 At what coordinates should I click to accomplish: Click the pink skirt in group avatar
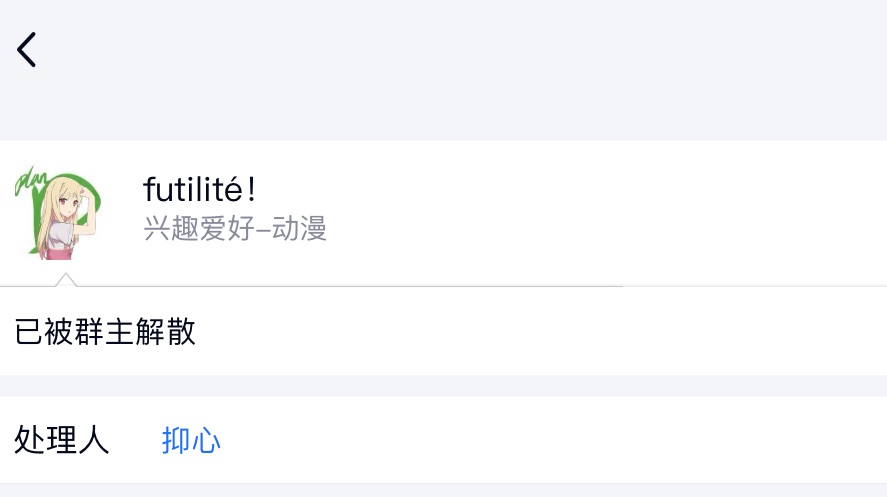(59, 253)
